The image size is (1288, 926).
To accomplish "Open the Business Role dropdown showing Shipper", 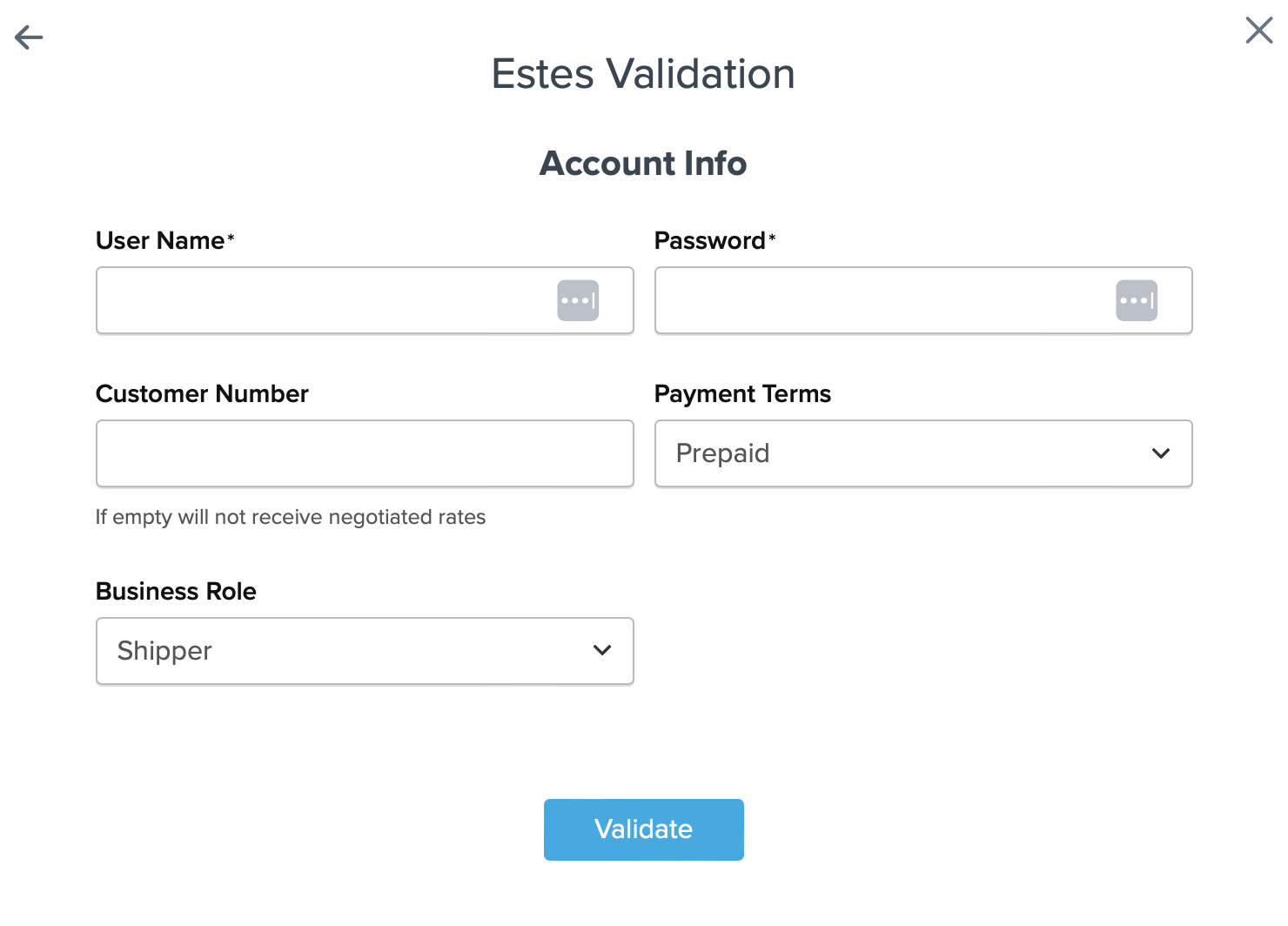I will coord(348,651).
